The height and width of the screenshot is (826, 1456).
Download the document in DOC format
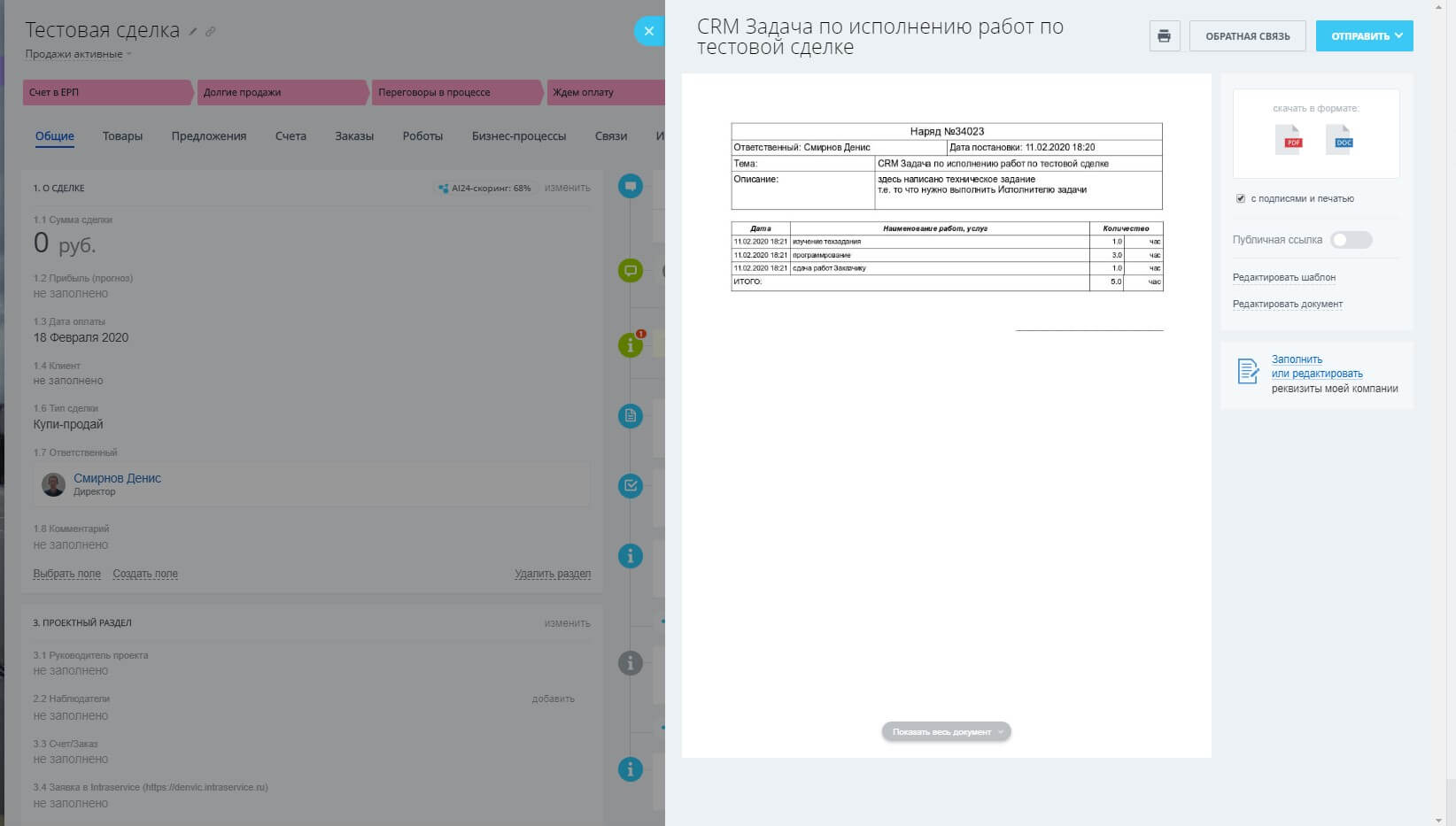[1339, 141]
